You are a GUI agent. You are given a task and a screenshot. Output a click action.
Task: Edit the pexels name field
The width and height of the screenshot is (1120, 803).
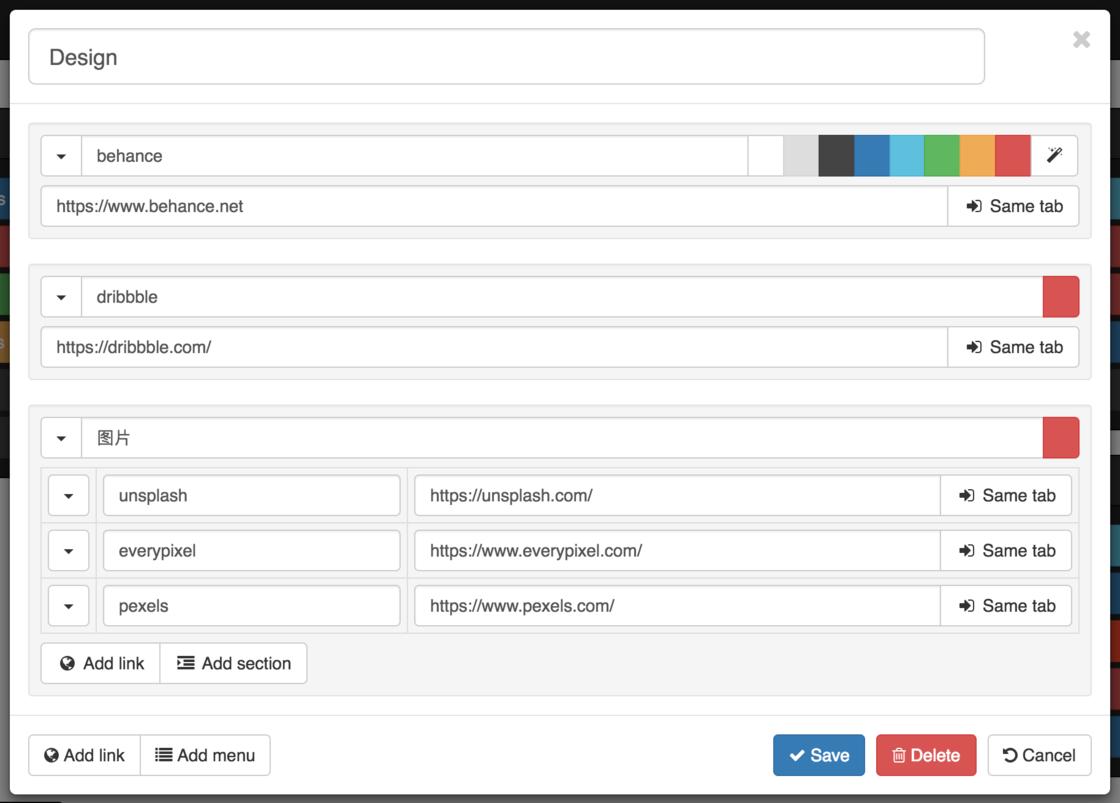coord(251,606)
